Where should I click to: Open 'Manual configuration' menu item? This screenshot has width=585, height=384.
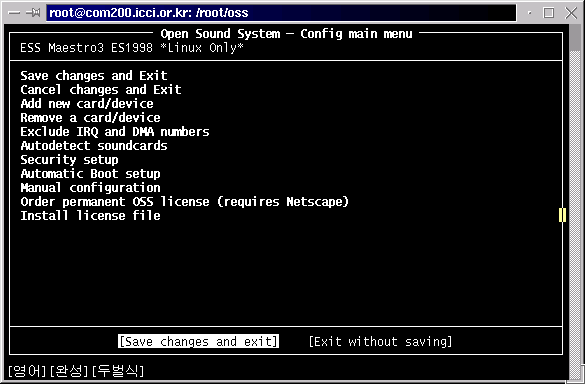coord(90,188)
